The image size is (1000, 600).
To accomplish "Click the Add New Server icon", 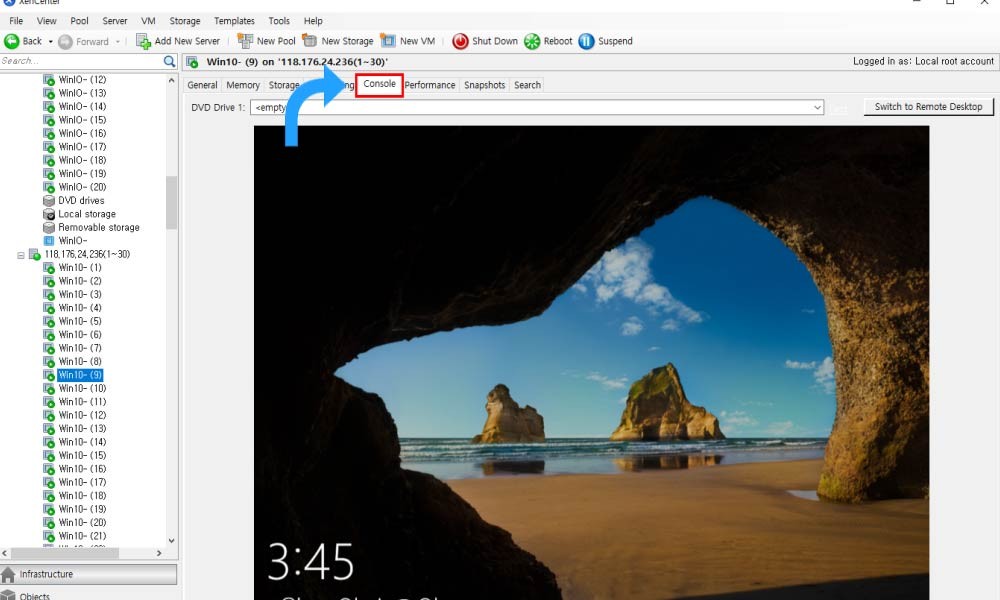I will pyautogui.click(x=143, y=41).
